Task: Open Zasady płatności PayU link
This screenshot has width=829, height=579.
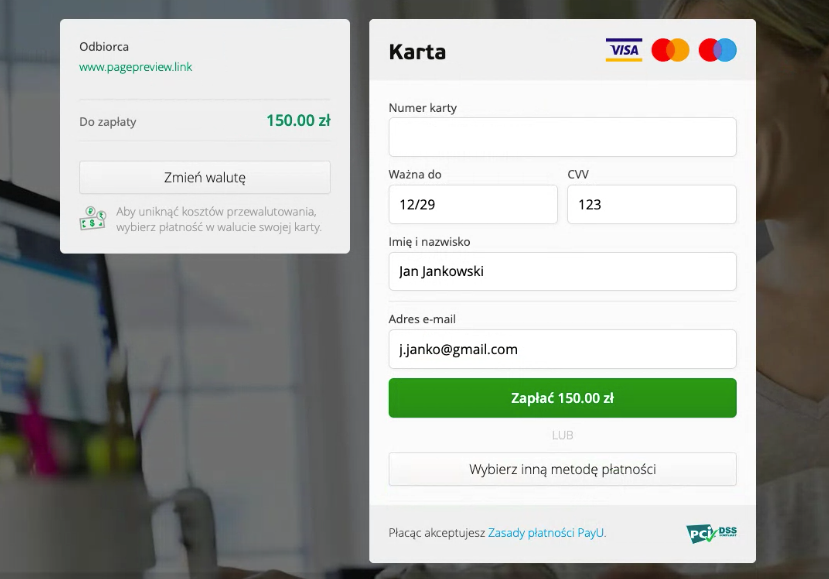Action: pyautogui.click(x=546, y=532)
